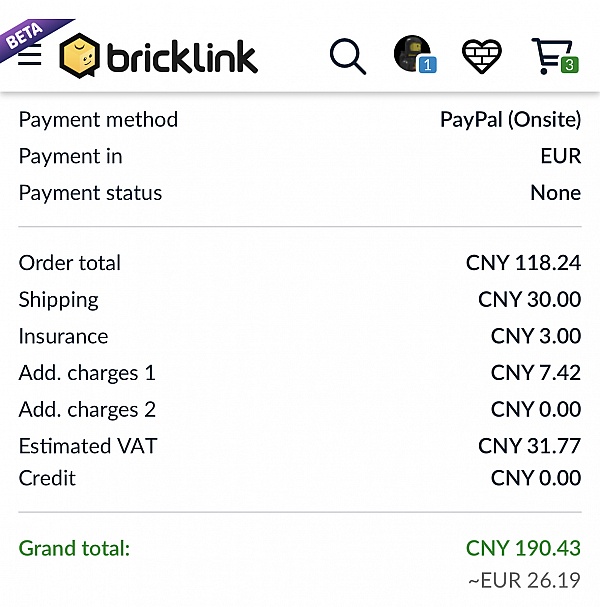
Task: Open the brick heart wishlist icon
Action: pyautogui.click(x=482, y=56)
